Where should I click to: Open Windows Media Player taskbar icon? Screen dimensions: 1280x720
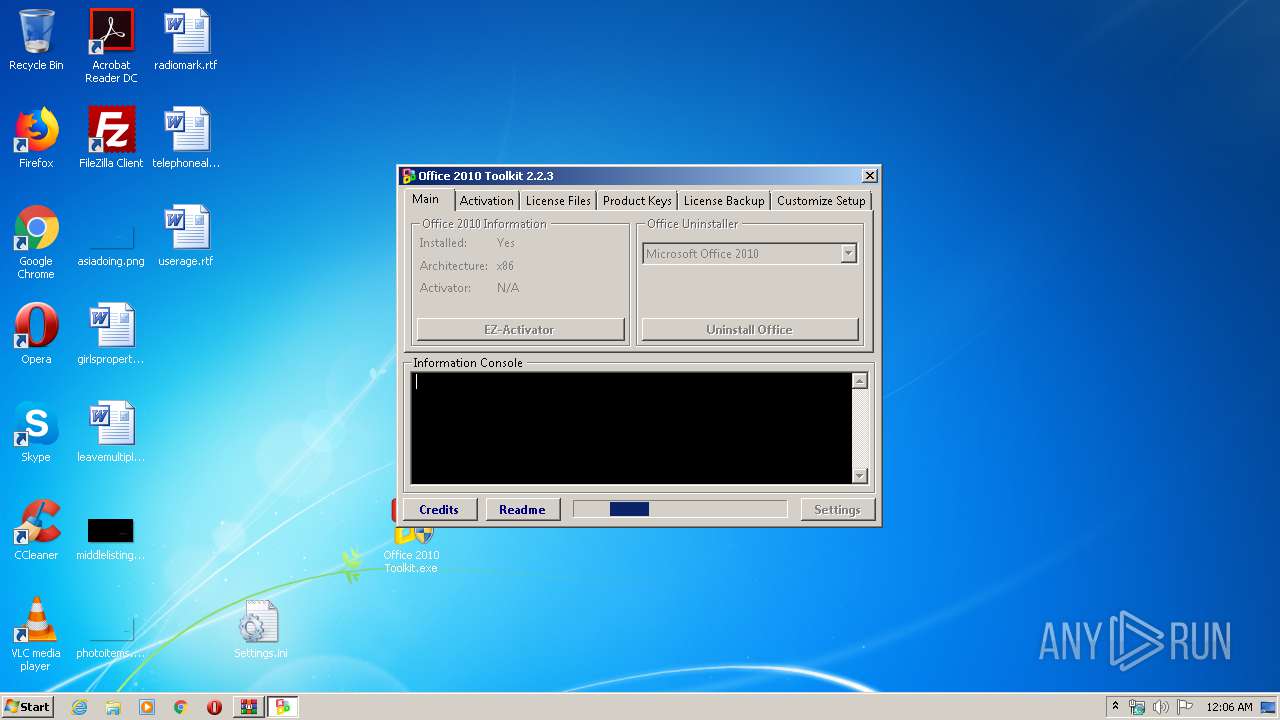point(147,707)
